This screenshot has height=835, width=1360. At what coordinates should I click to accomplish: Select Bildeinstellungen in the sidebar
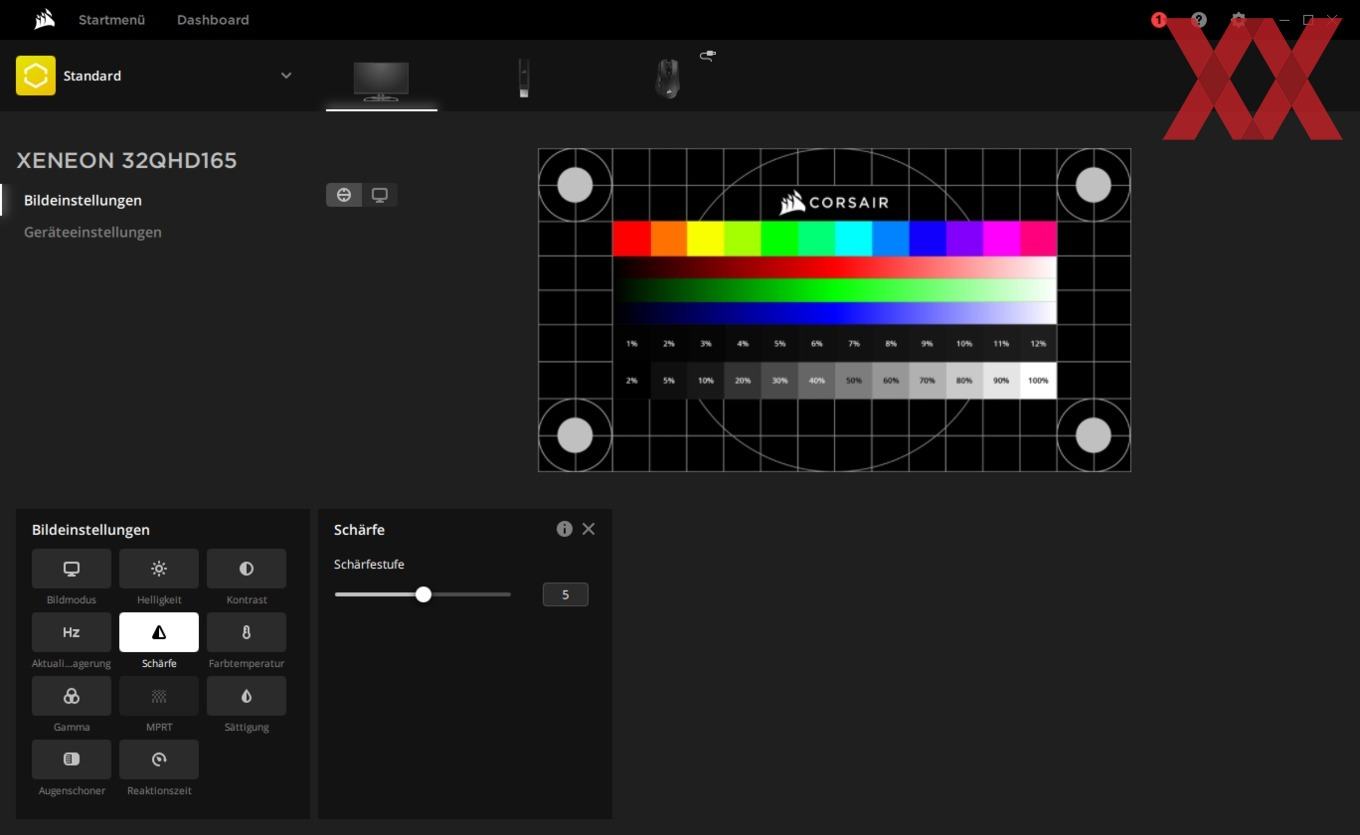click(83, 200)
